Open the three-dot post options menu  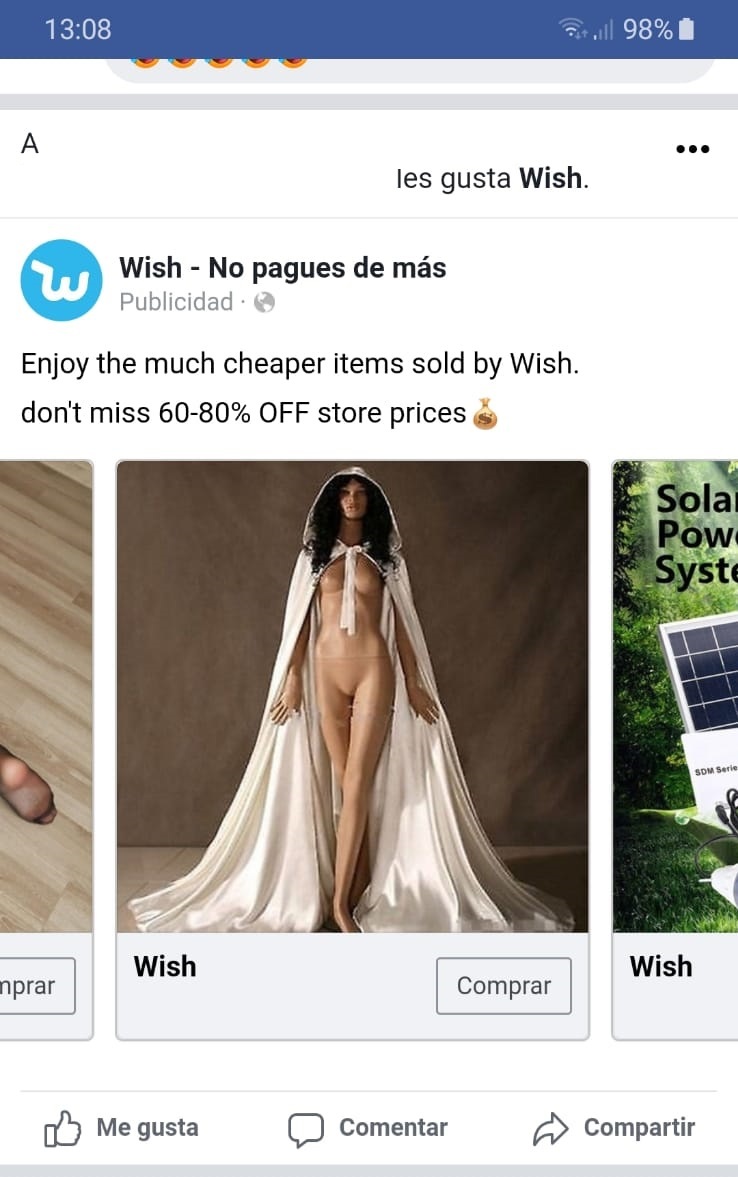pyautogui.click(x=692, y=149)
